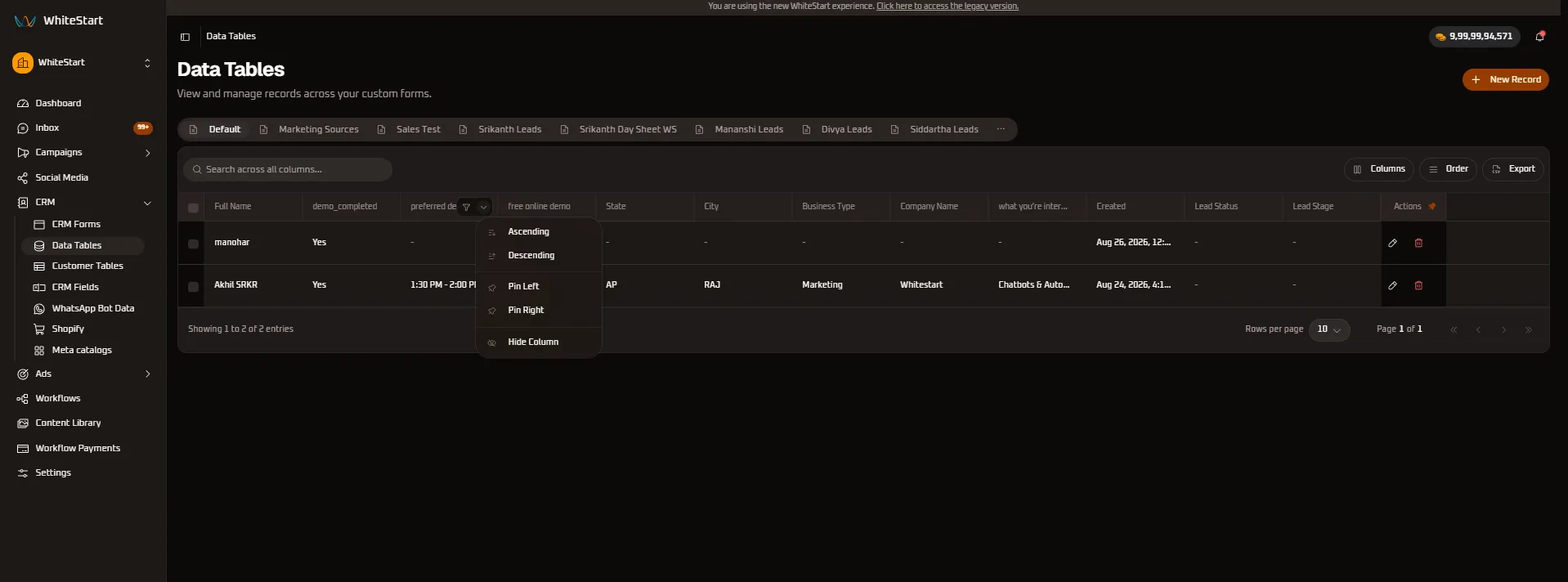Open CRM Forms in sidebar
This screenshot has width=1568, height=582.
[76, 224]
